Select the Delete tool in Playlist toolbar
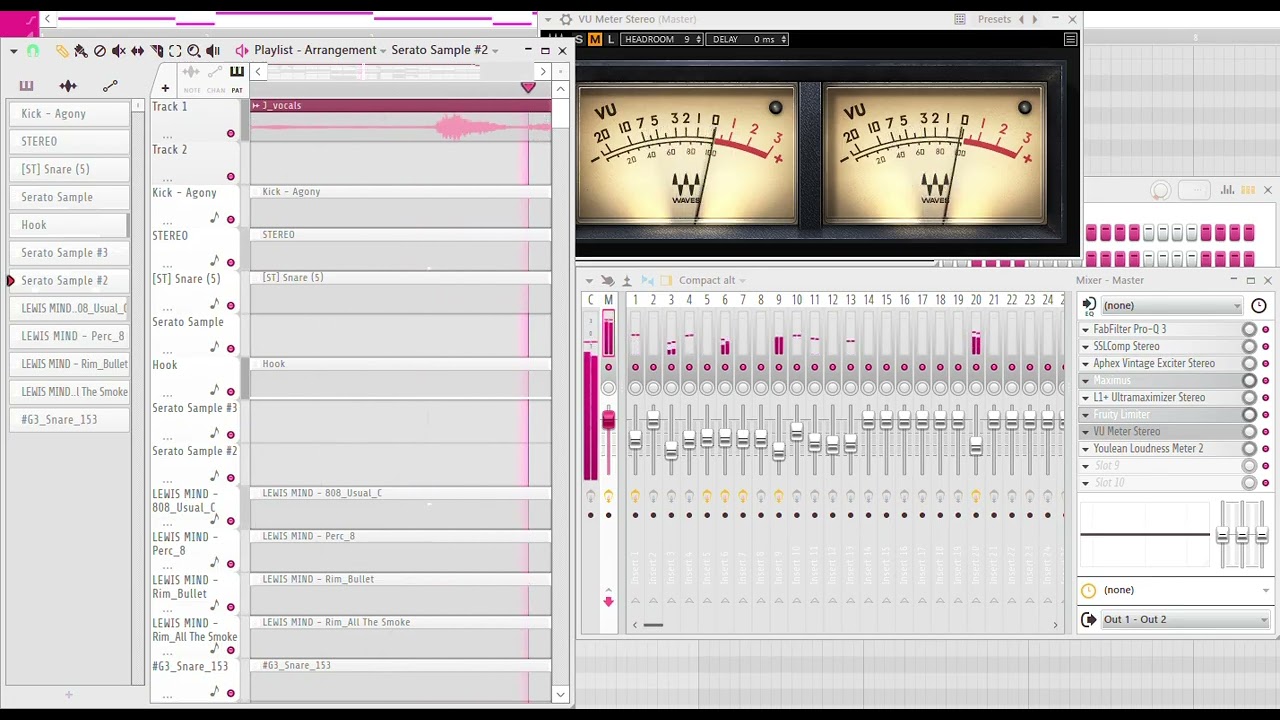 (x=100, y=50)
